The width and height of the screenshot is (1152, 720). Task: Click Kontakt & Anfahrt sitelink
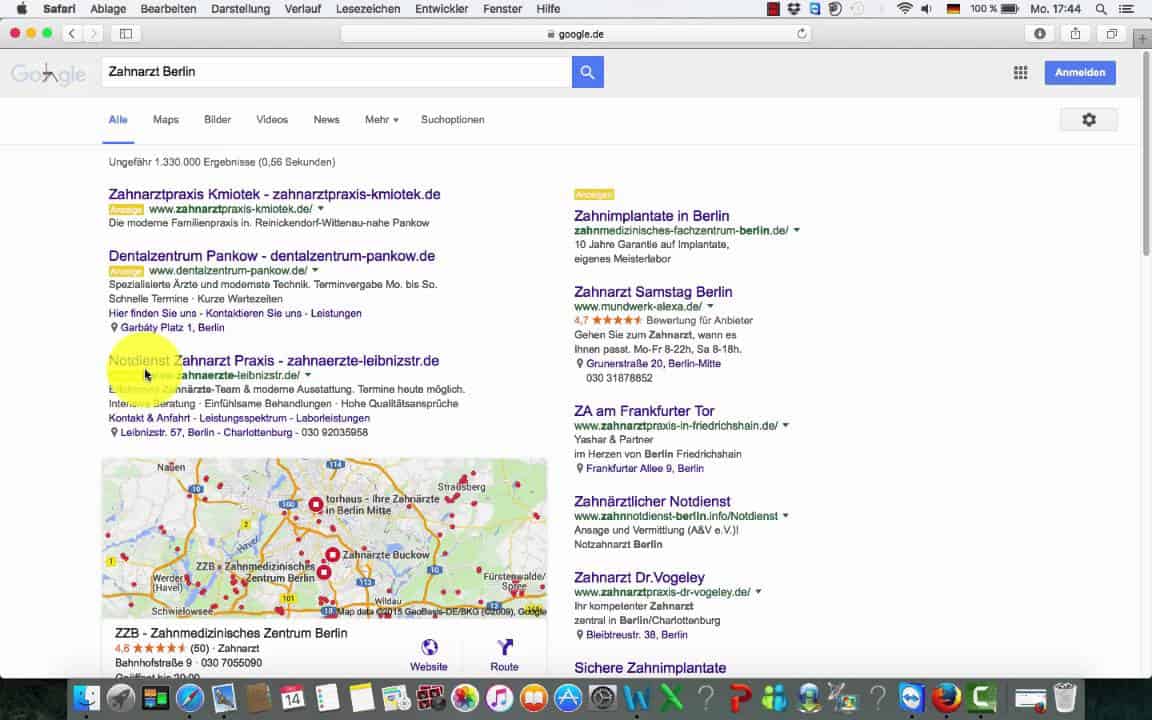(149, 418)
